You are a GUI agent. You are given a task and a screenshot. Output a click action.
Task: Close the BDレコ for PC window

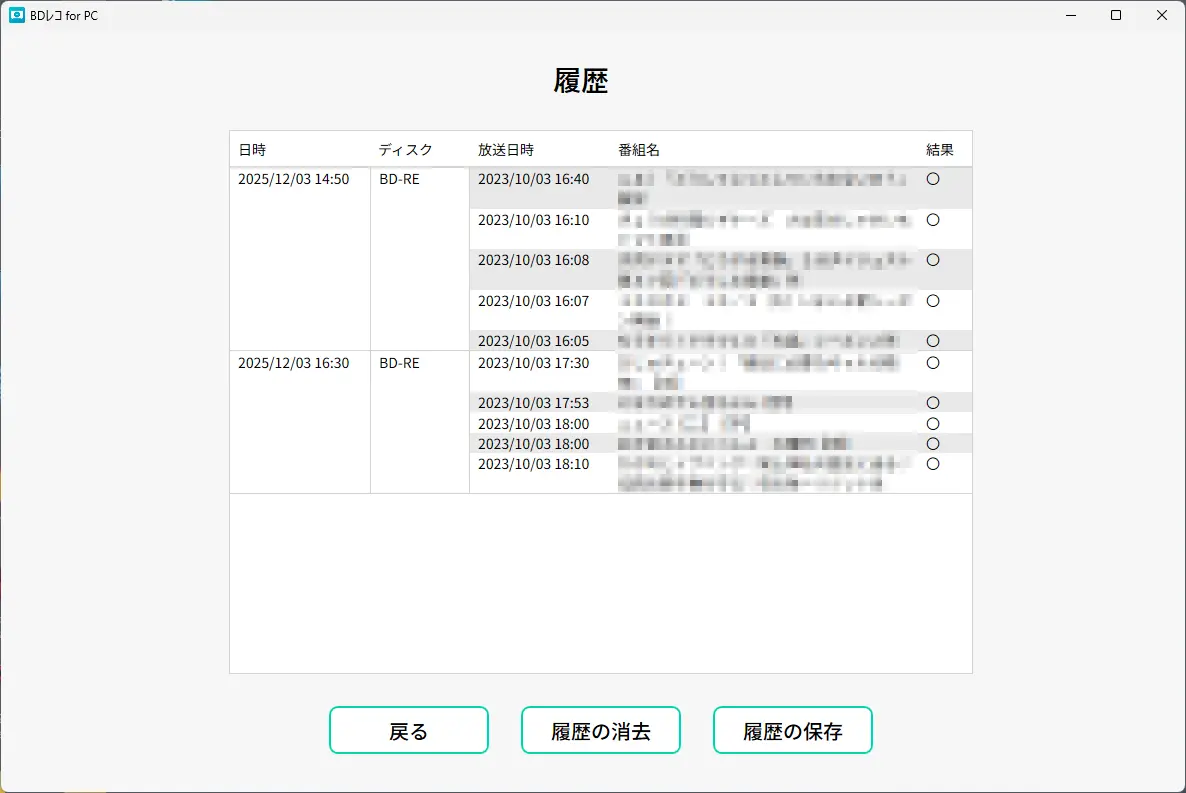(1161, 15)
